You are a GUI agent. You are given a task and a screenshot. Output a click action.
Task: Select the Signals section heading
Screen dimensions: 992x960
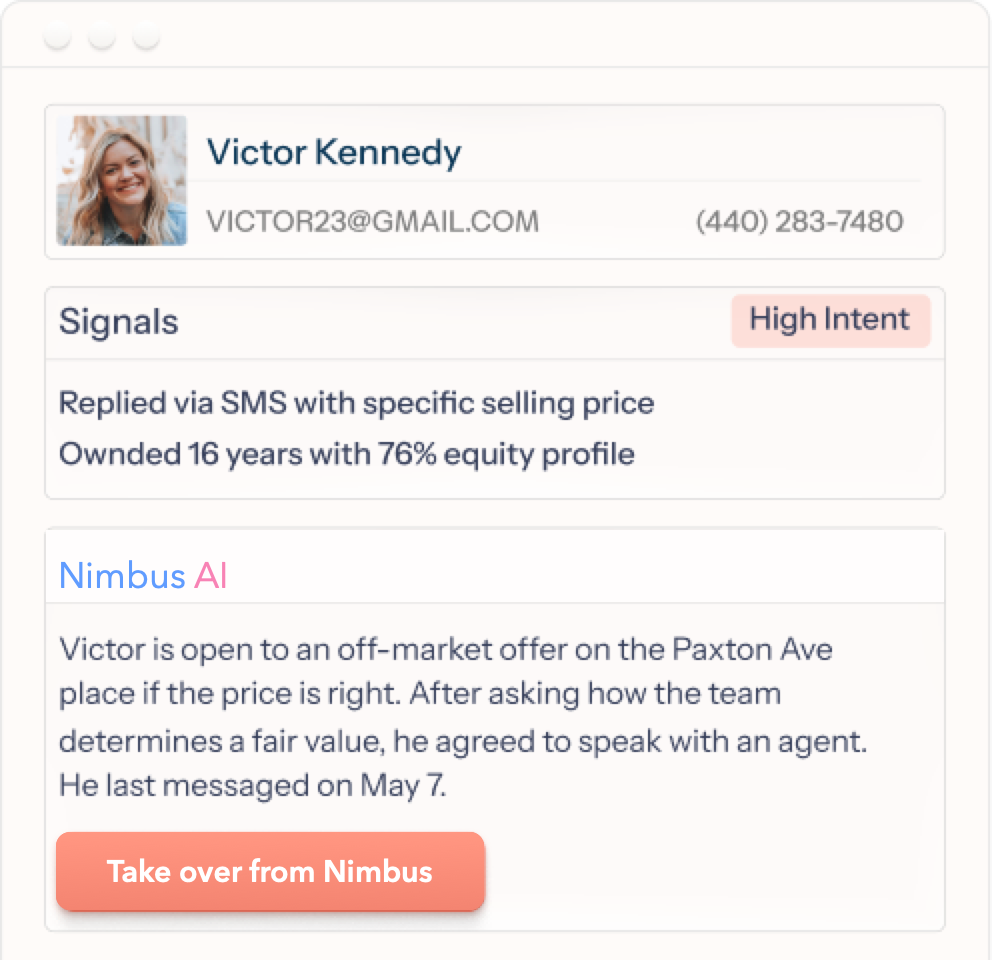pyautogui.click(x=119, y=321)
